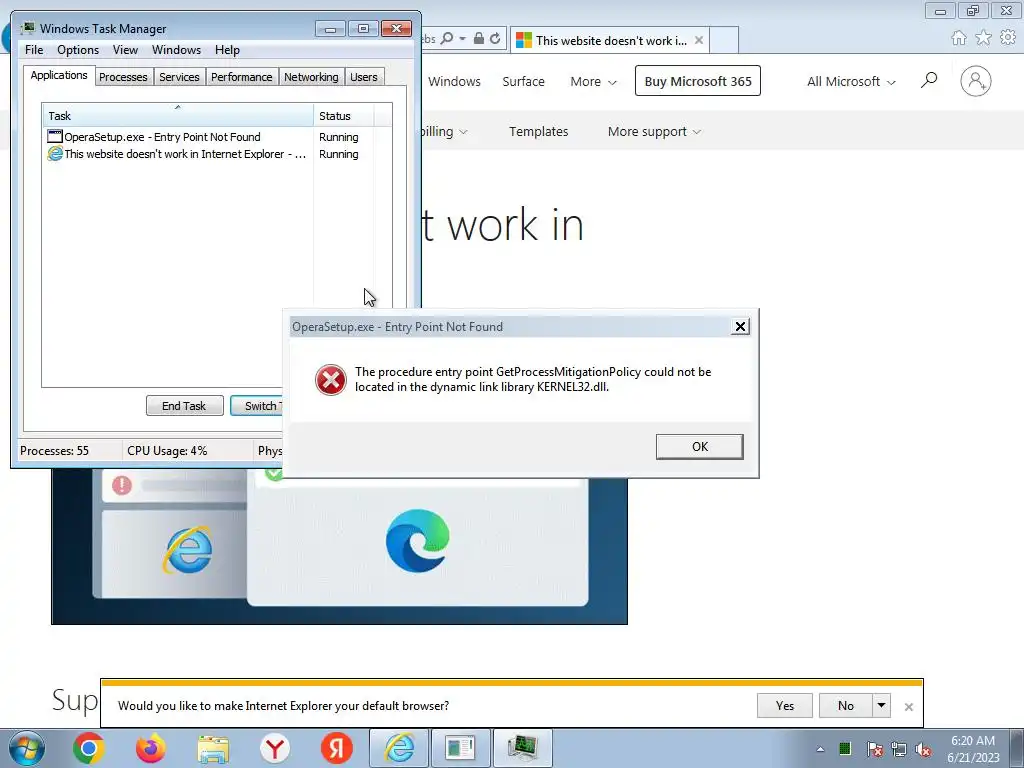The height and width of the screenshot is (768, 1024).
Task: Open IE Favorites star icon
Action: [x=984, y=38]
